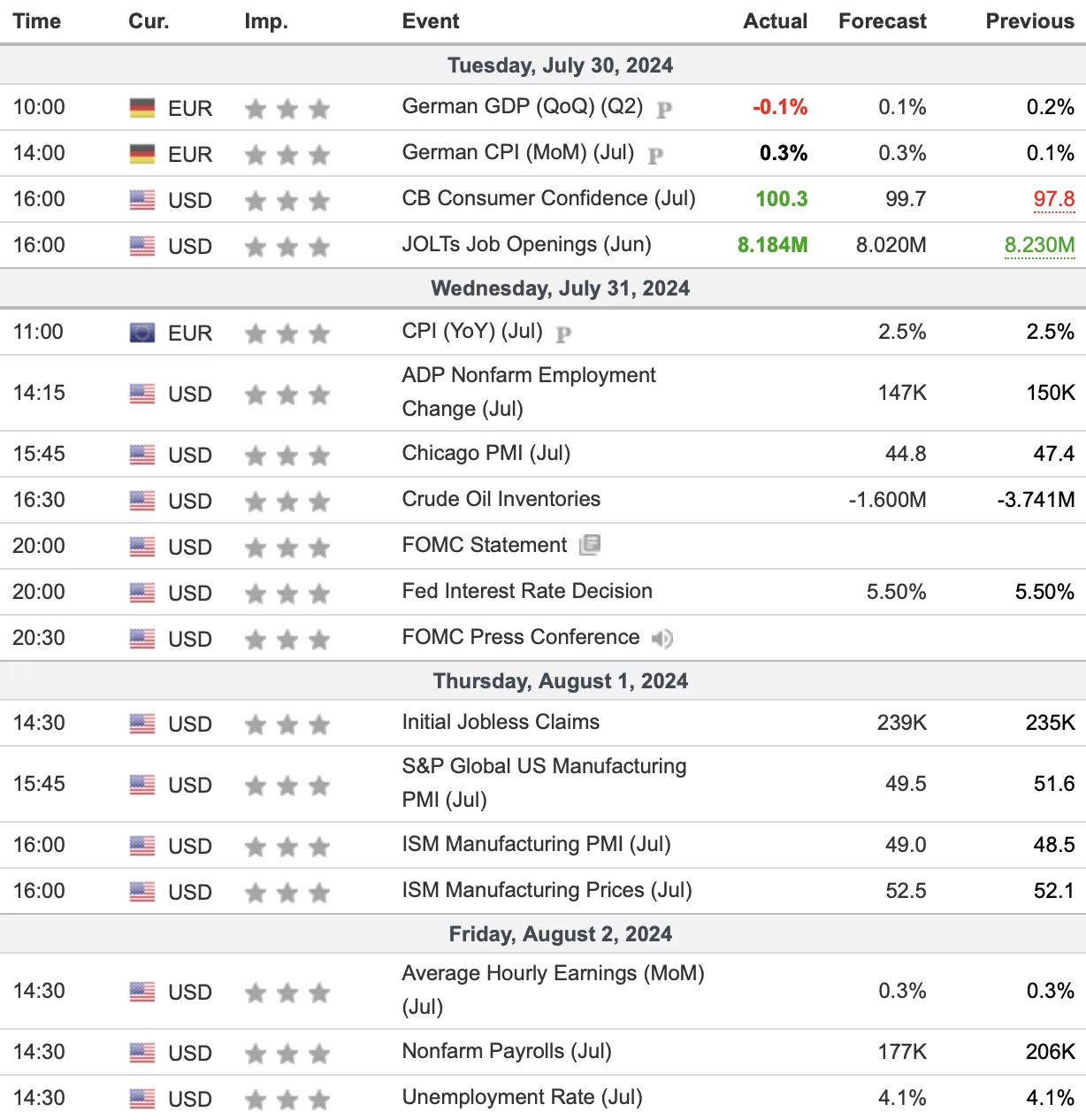Click the Imp. column header
This screenshot has height=1120, width=1086.
pyautogui.click(x=266, y=21)
